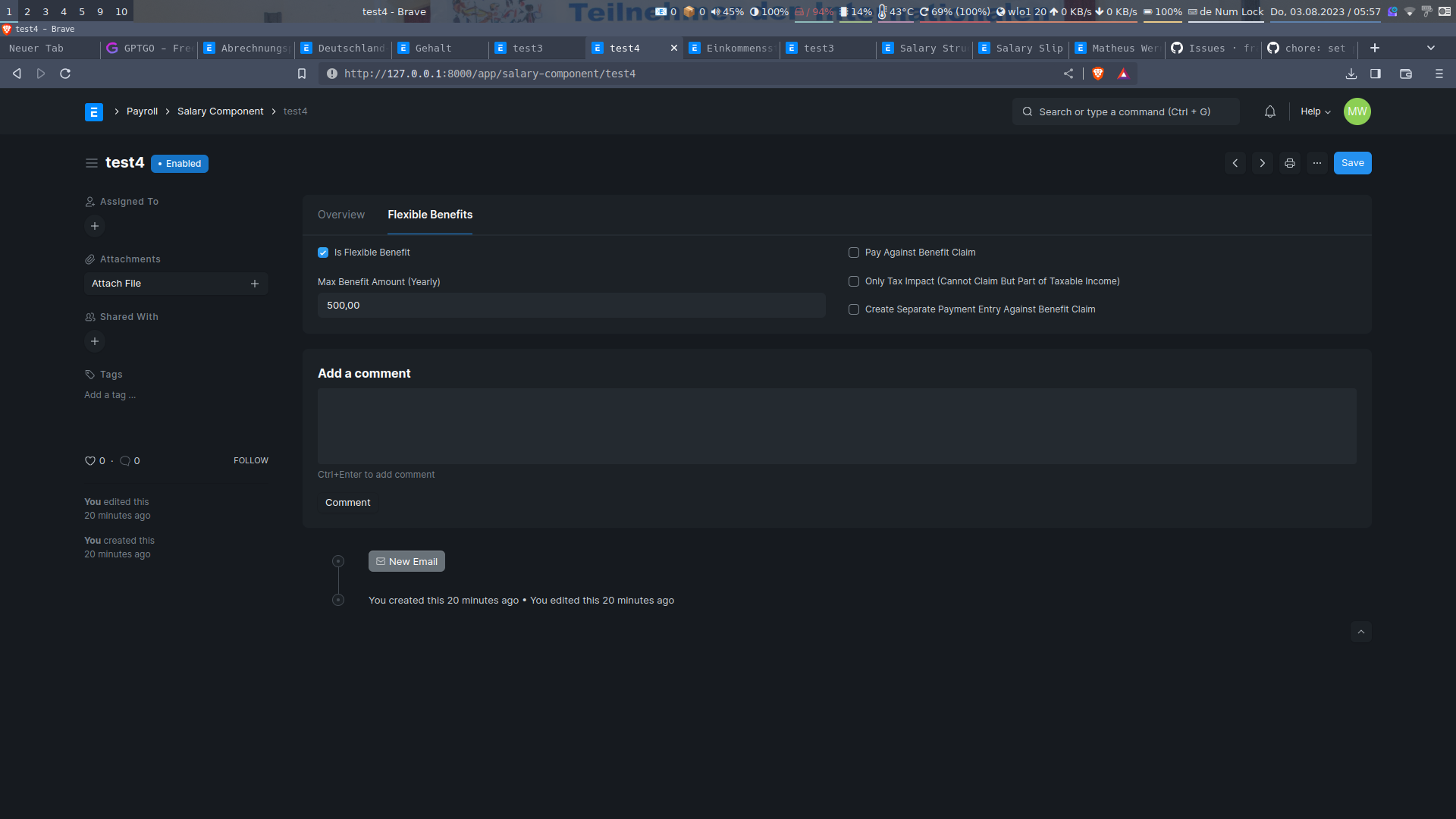Navigate to the previous document with the arrow
Screen dimensions: 1456x819
tap(1235, 163)
